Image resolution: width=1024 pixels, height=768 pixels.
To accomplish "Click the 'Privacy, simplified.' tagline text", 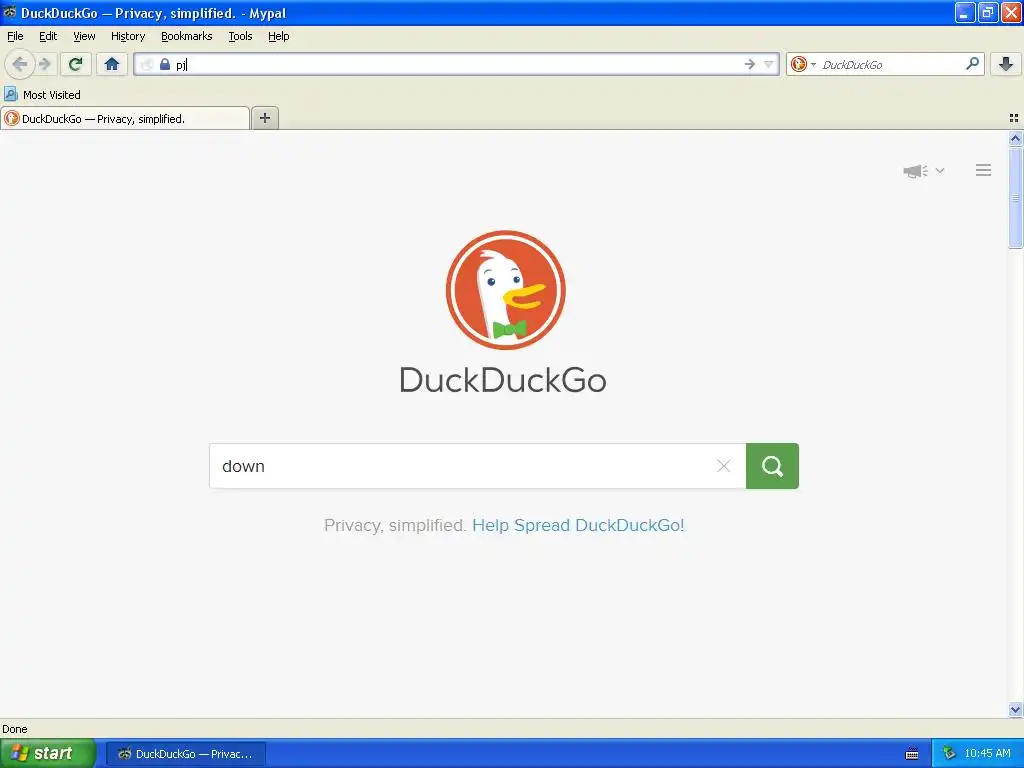I will click(x=394, y=525).
